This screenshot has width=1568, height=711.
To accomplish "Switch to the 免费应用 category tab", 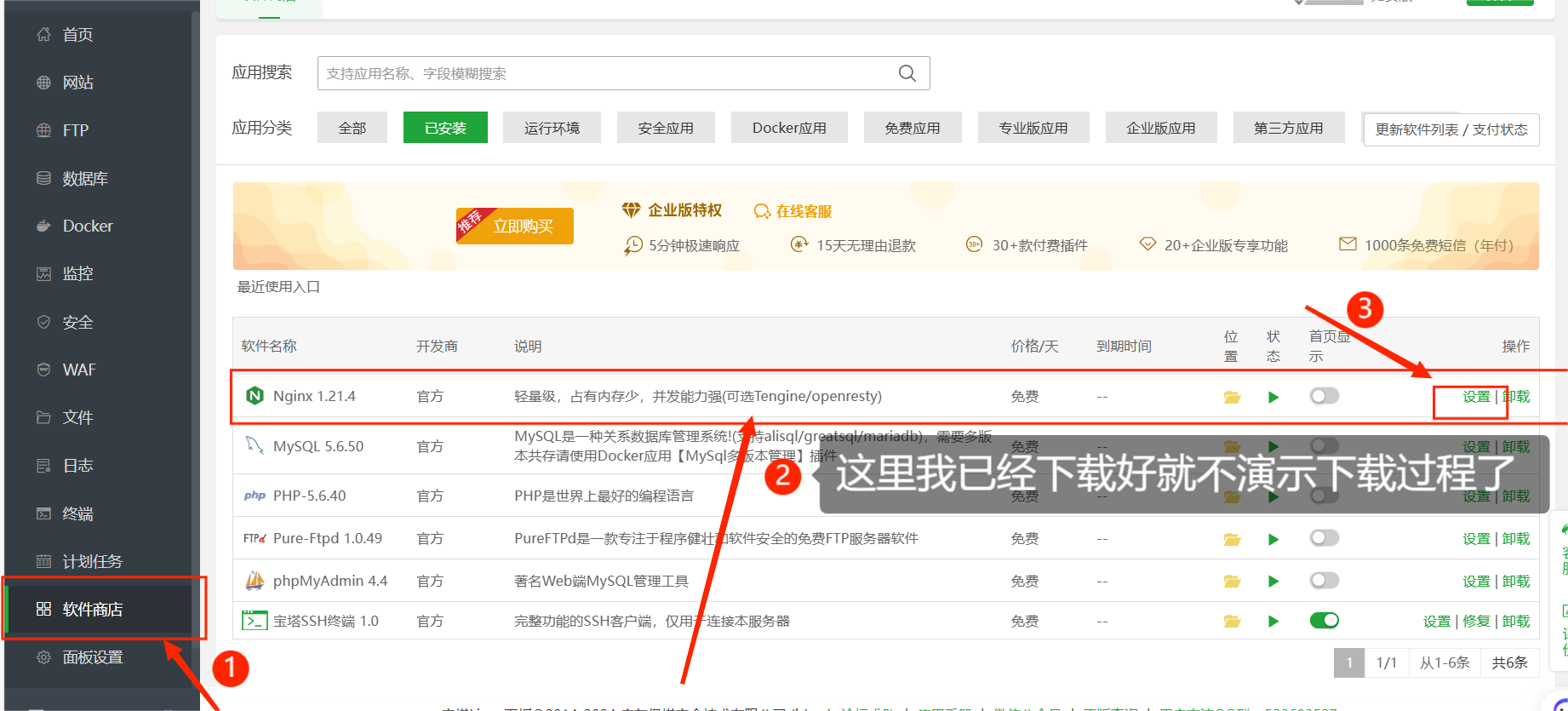I will 913,128.
